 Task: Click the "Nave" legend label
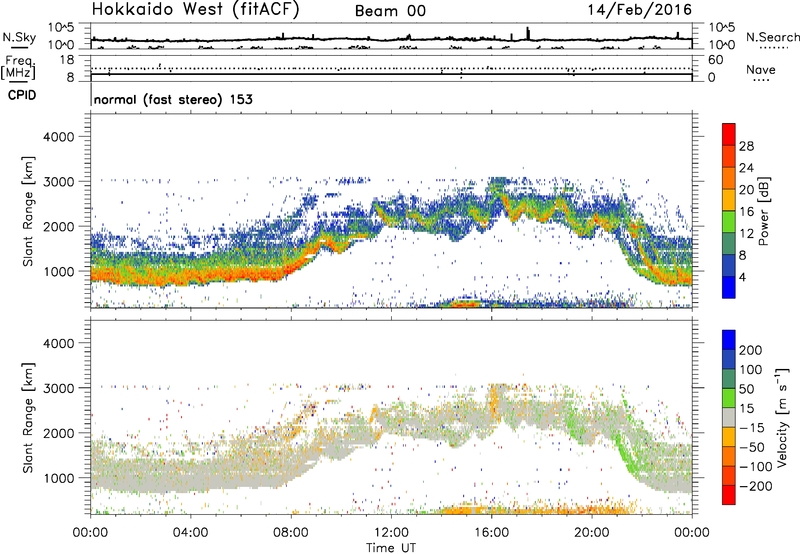[761, 69]
